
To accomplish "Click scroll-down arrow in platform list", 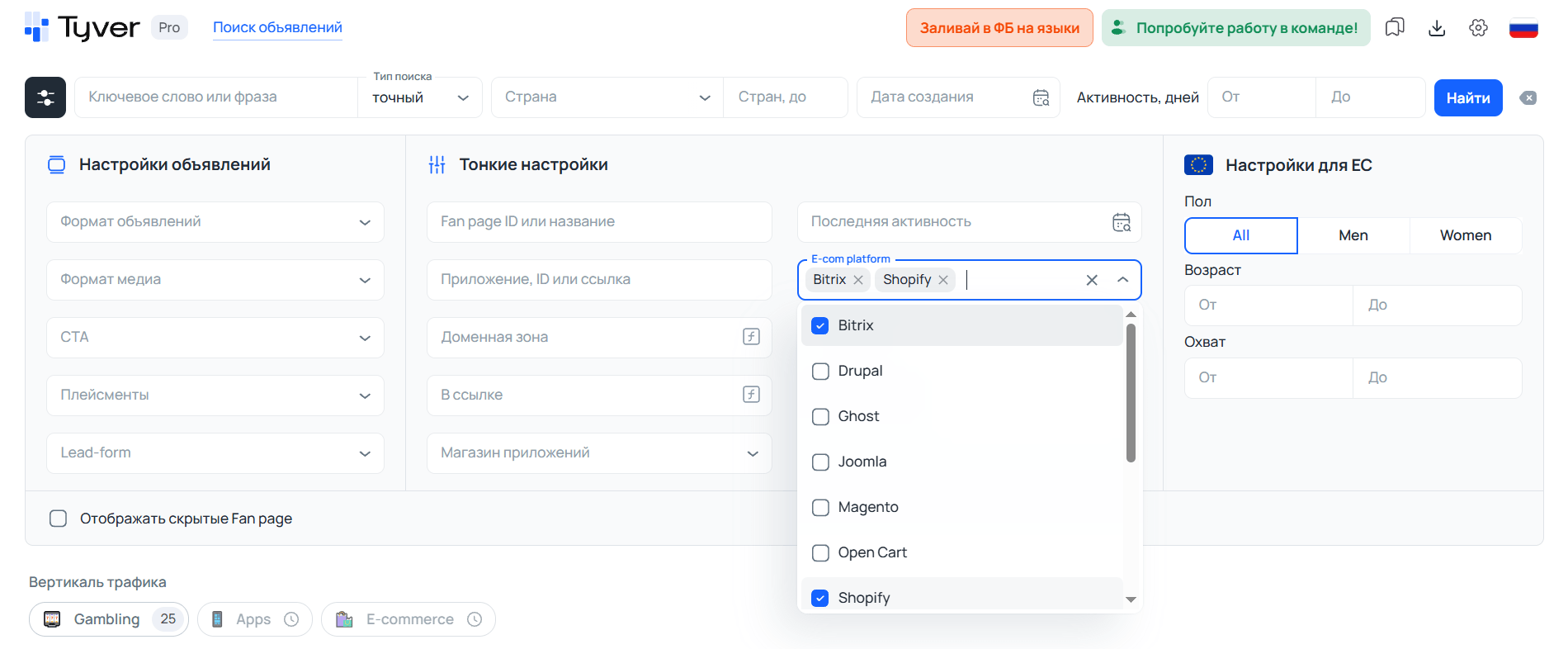I will click(x=1131, y=599).
